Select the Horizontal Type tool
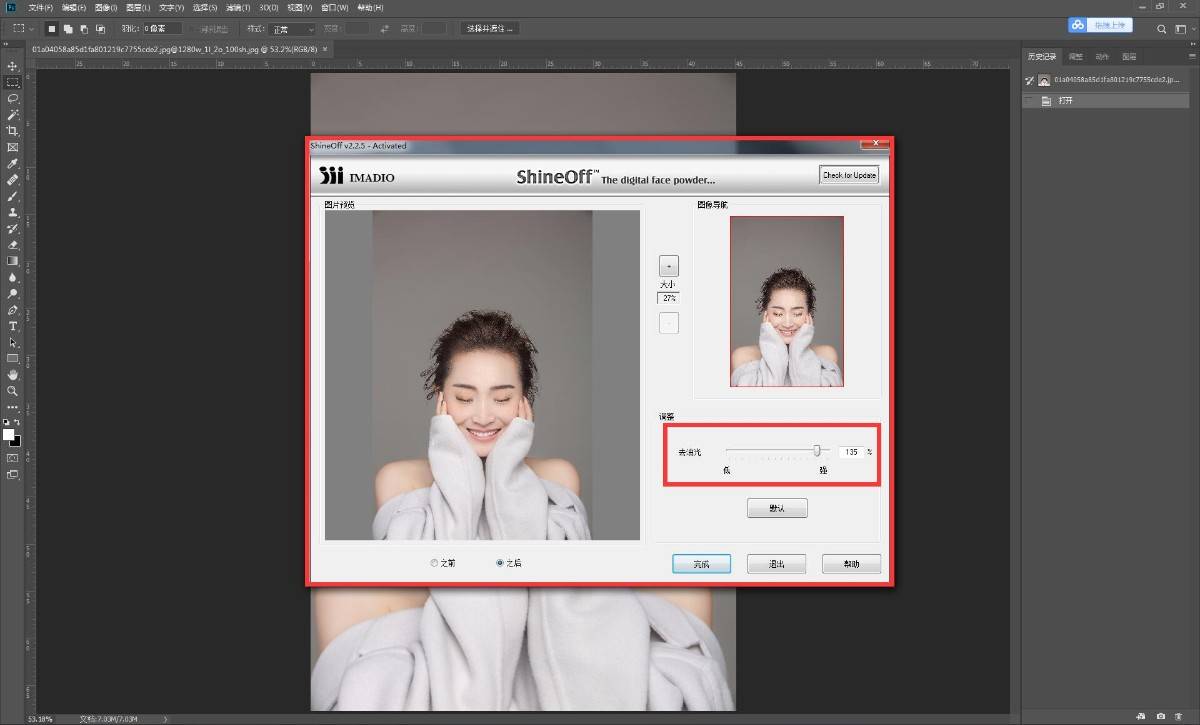The image size is (1200, 725). click(13, 326)
